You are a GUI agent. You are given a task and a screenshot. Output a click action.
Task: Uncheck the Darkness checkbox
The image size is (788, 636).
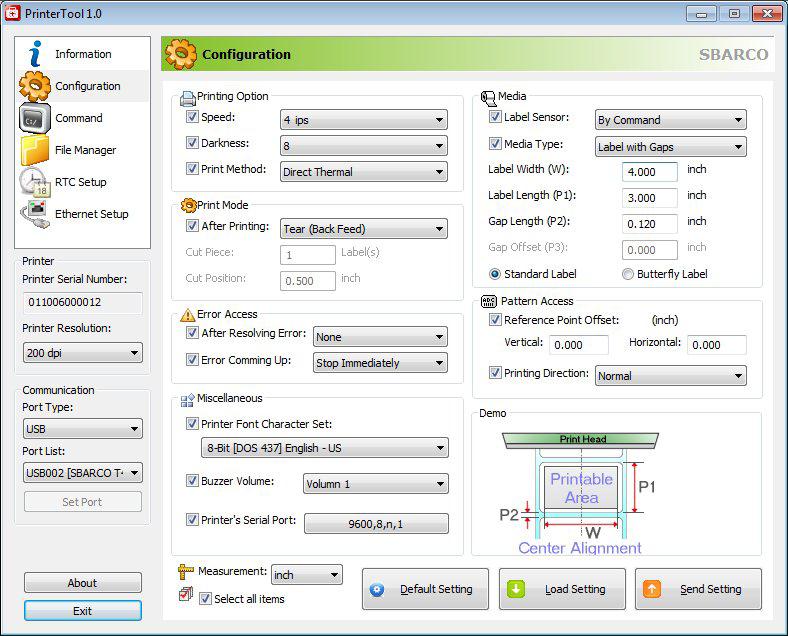tap(193, 143)
